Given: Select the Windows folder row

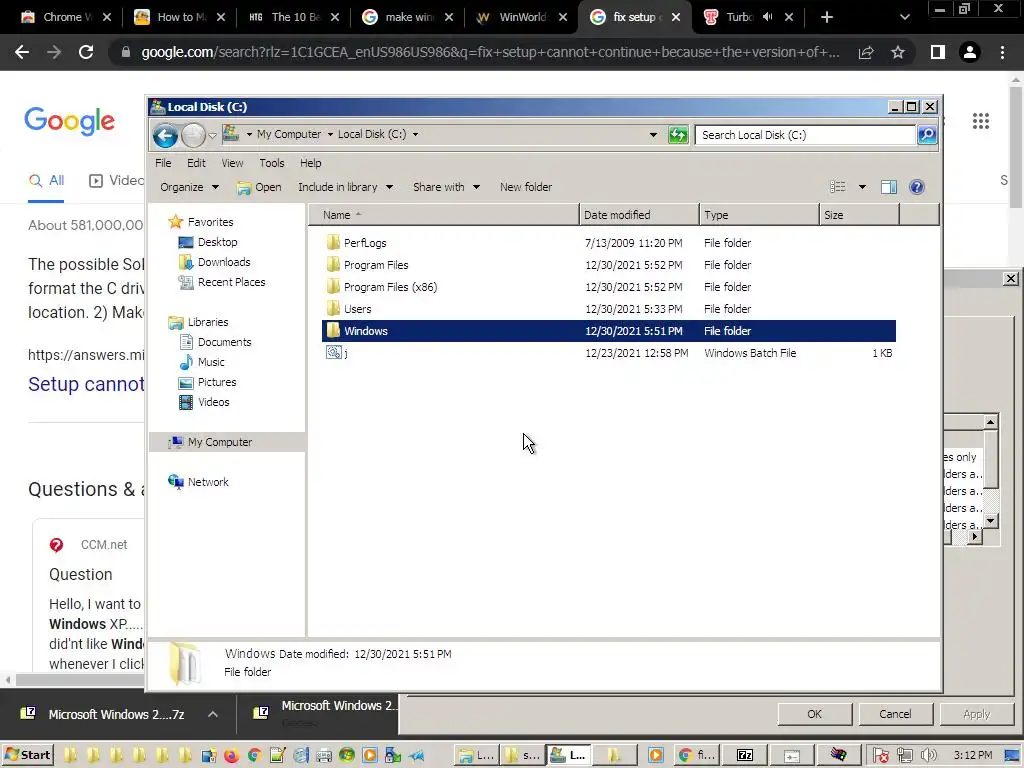Looking at the screenshot, I should (609, 331).
